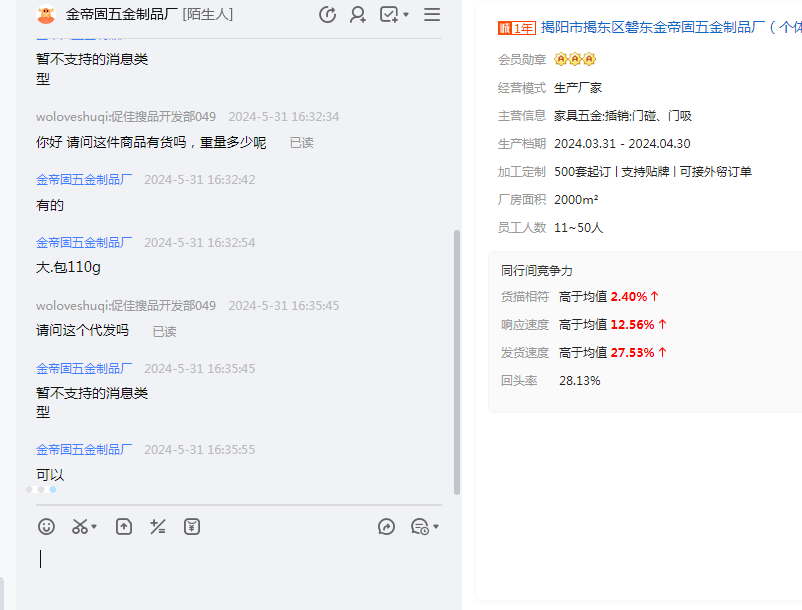Click the refresh clock icon in header
This screenshot has height=610, width=802.
(327, 15)
